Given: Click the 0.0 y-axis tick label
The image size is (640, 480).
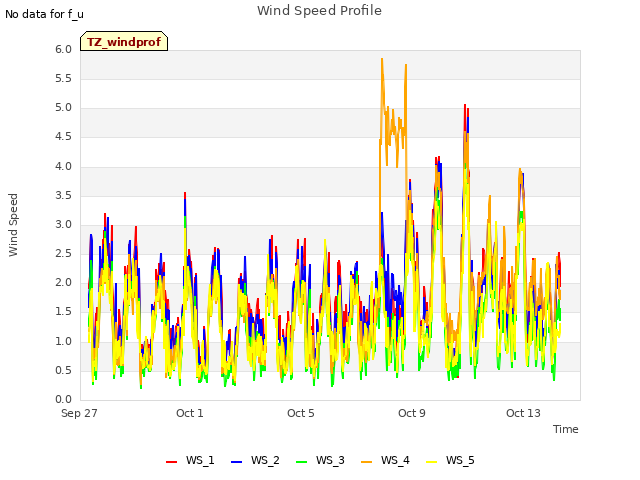Looking at the screenshot, I should 63,400.
